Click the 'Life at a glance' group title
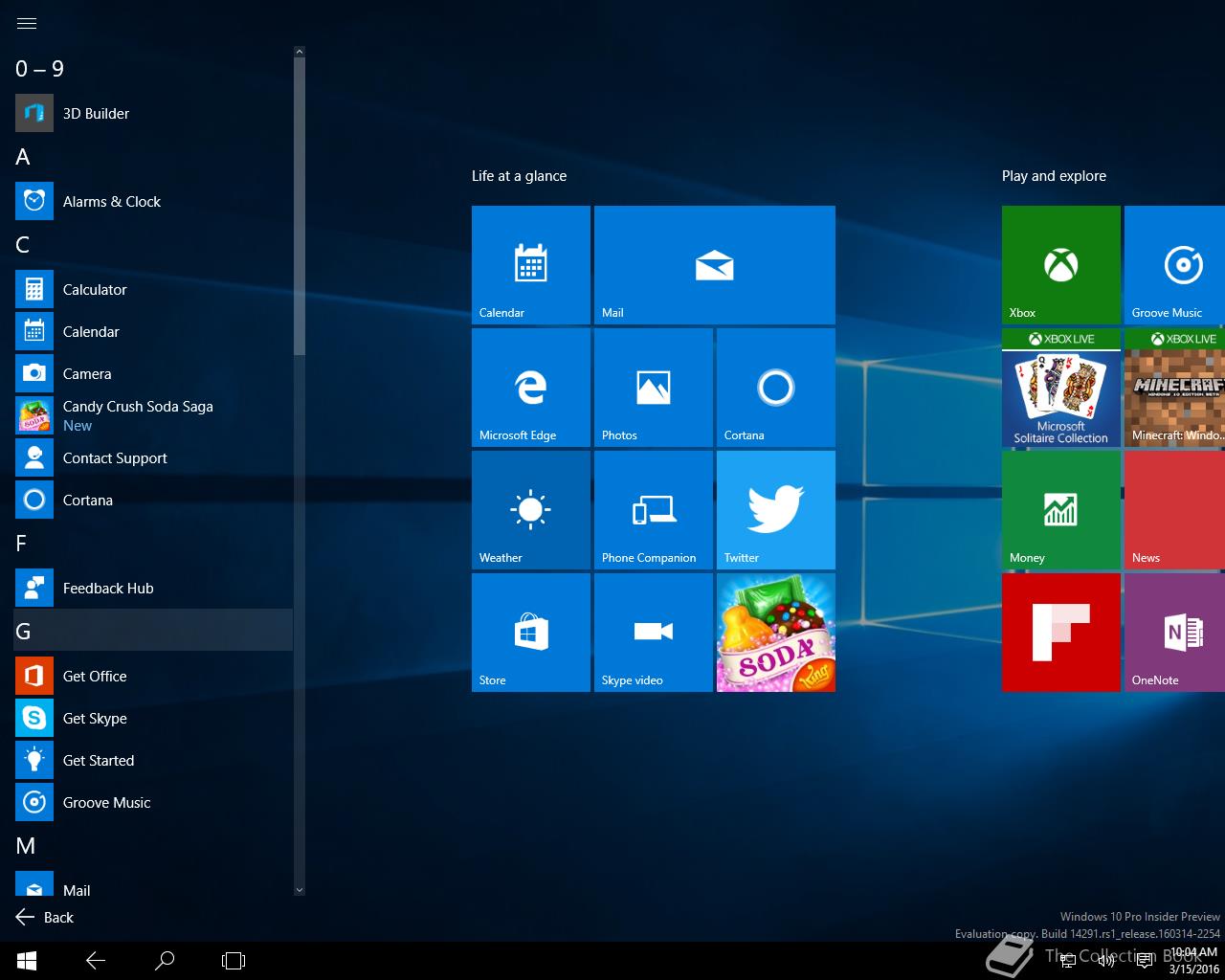 (519, 176)
